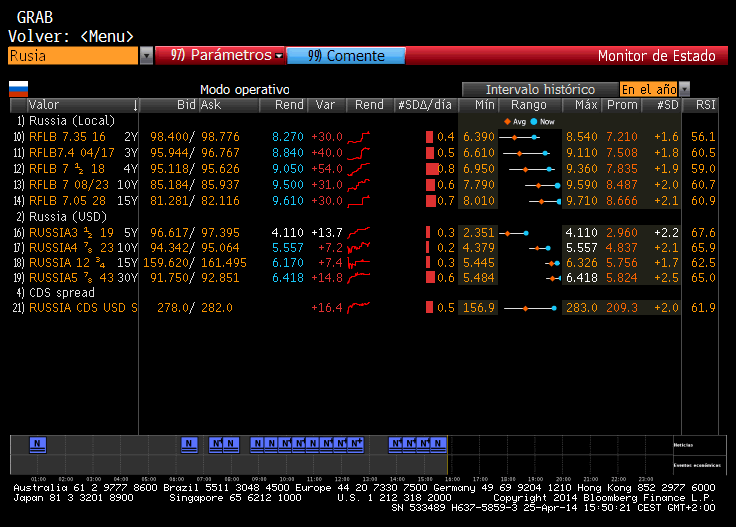
Task: Click the Var column header
Action: coord(326,105)
